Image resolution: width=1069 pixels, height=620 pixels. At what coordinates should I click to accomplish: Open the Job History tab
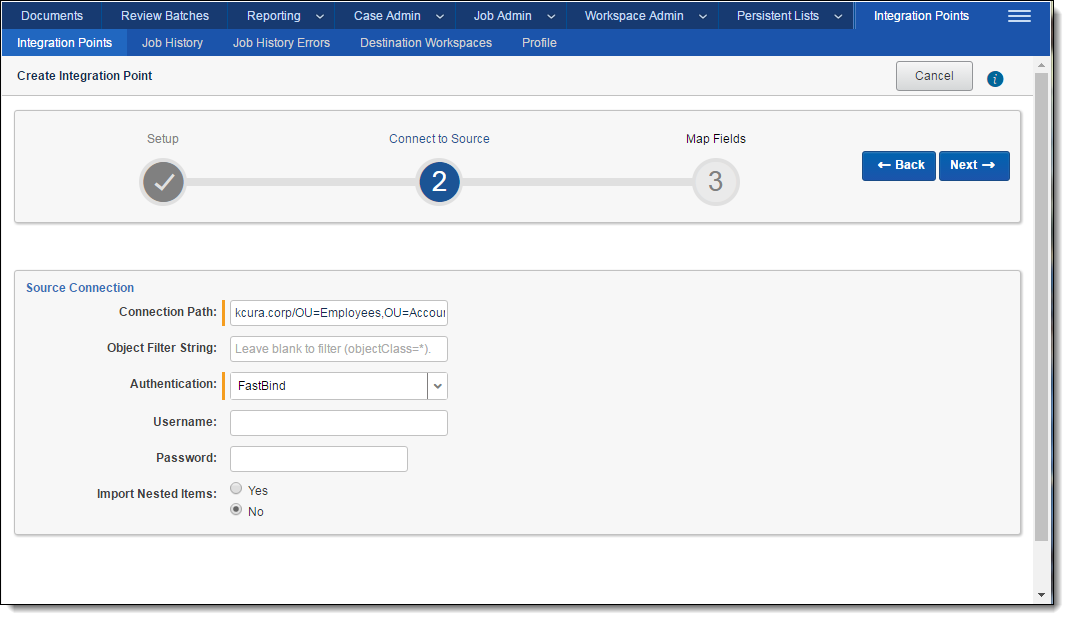tap(172, 43)
